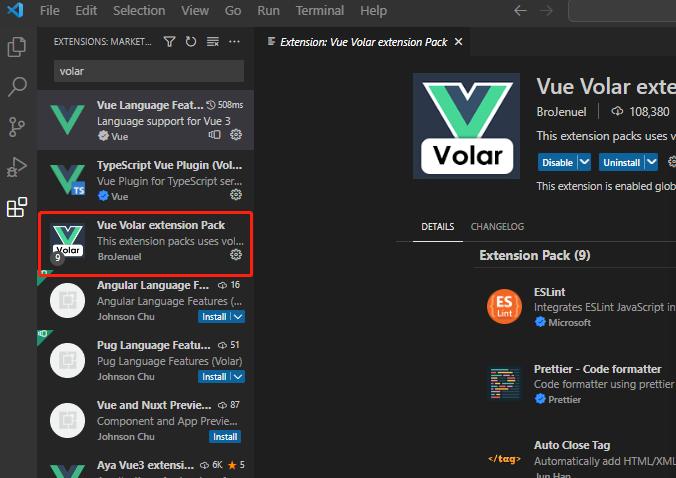Select the Extensions view icon
This screenshot has width=676, height=478.
coord(17,207)
